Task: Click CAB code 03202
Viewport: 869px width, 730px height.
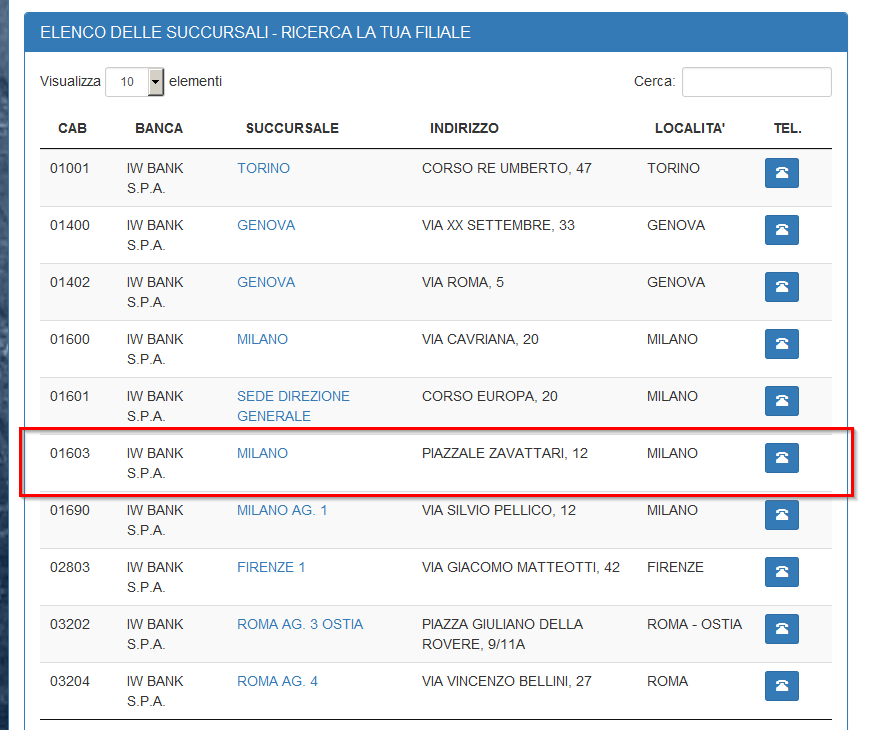Action: 70,624
